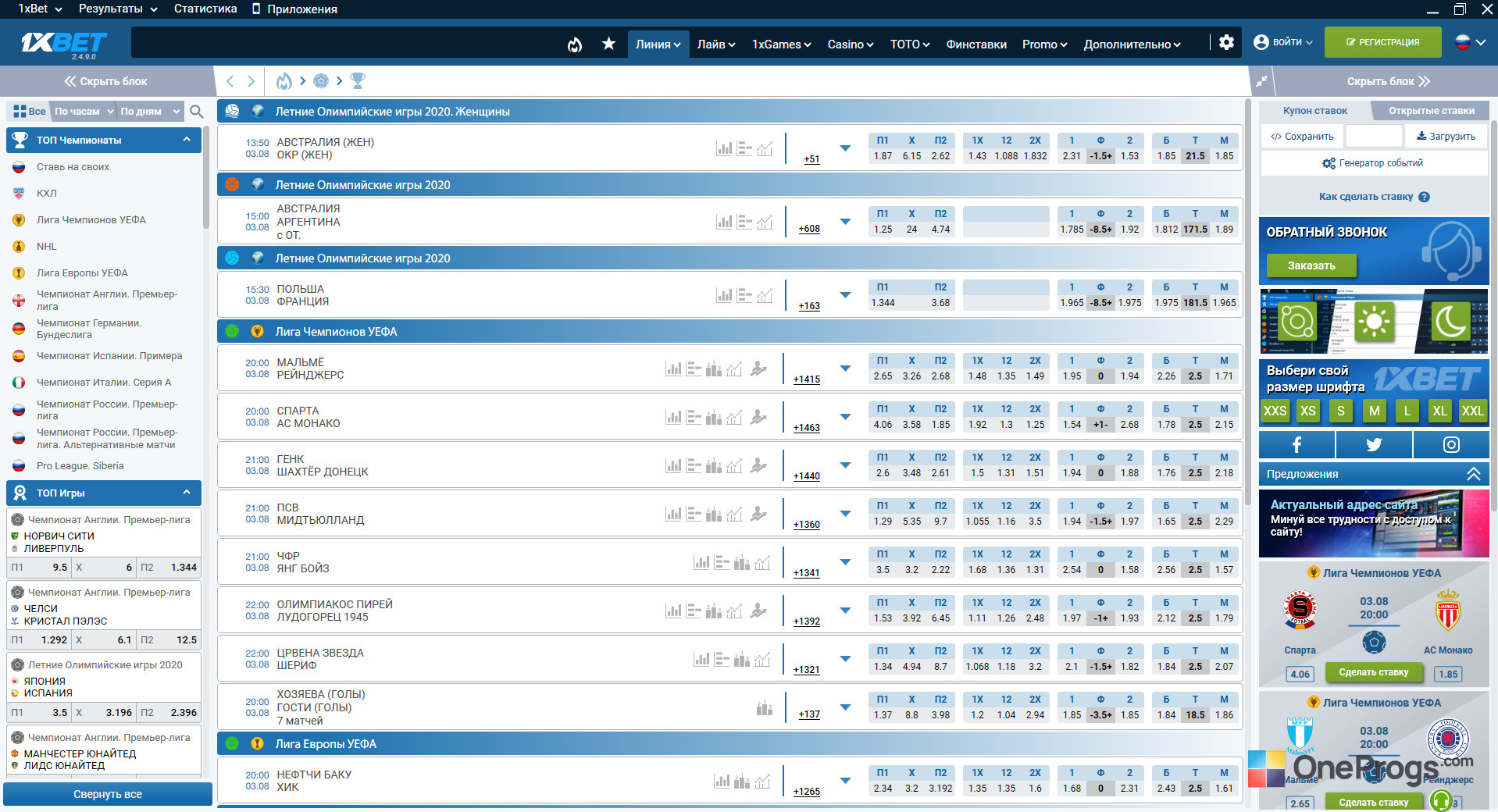Collapse the ТОП Игры section
This screenshot has height=812, width=1498.
187,493
